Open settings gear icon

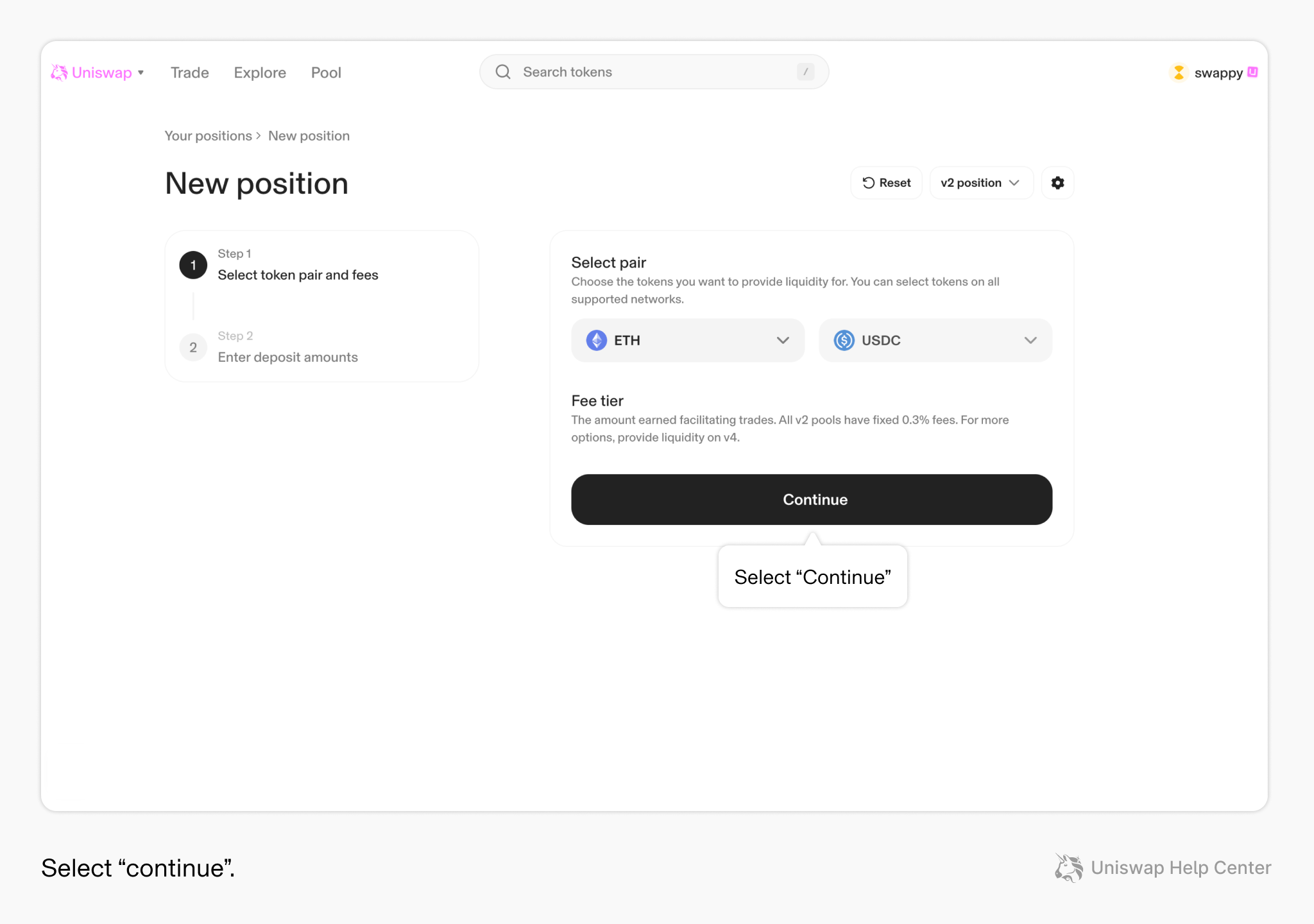[x=1057, y=183]
